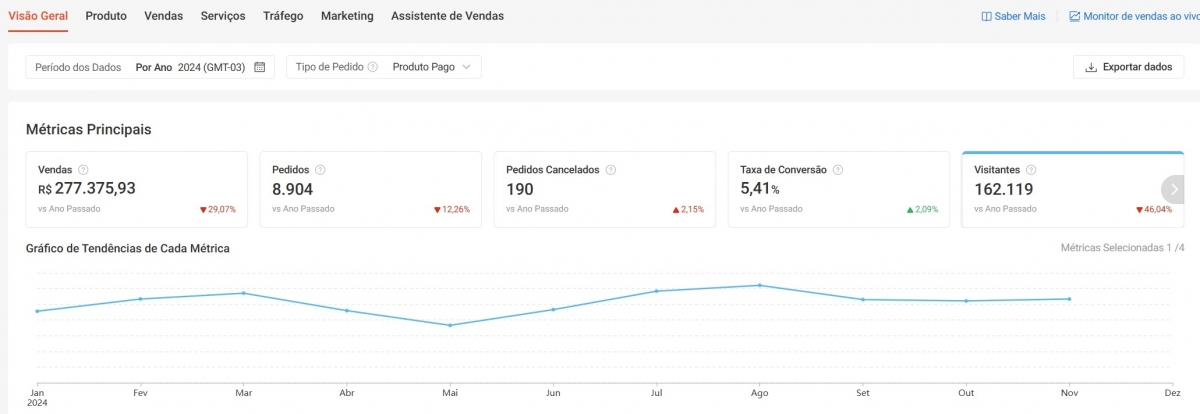This screenshot has height=414, width=1200.
Task: Click the Ago peak data point on chart
Action: click(x=759, y=285)
